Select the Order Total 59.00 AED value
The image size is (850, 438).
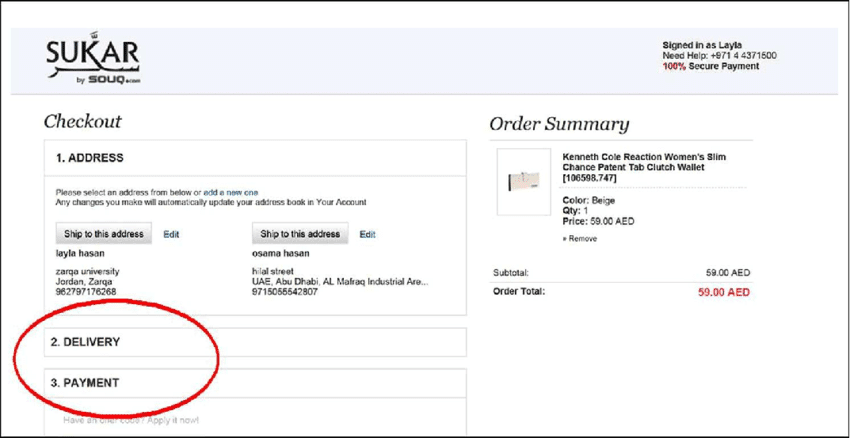click(x=724, y=292)
